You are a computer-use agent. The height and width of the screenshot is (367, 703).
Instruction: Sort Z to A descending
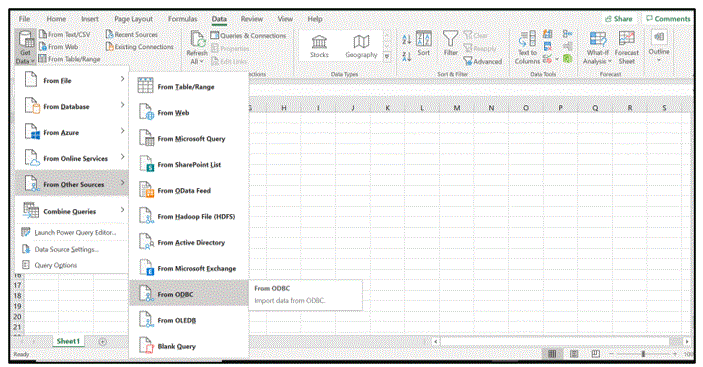click(x=406, y=56)
